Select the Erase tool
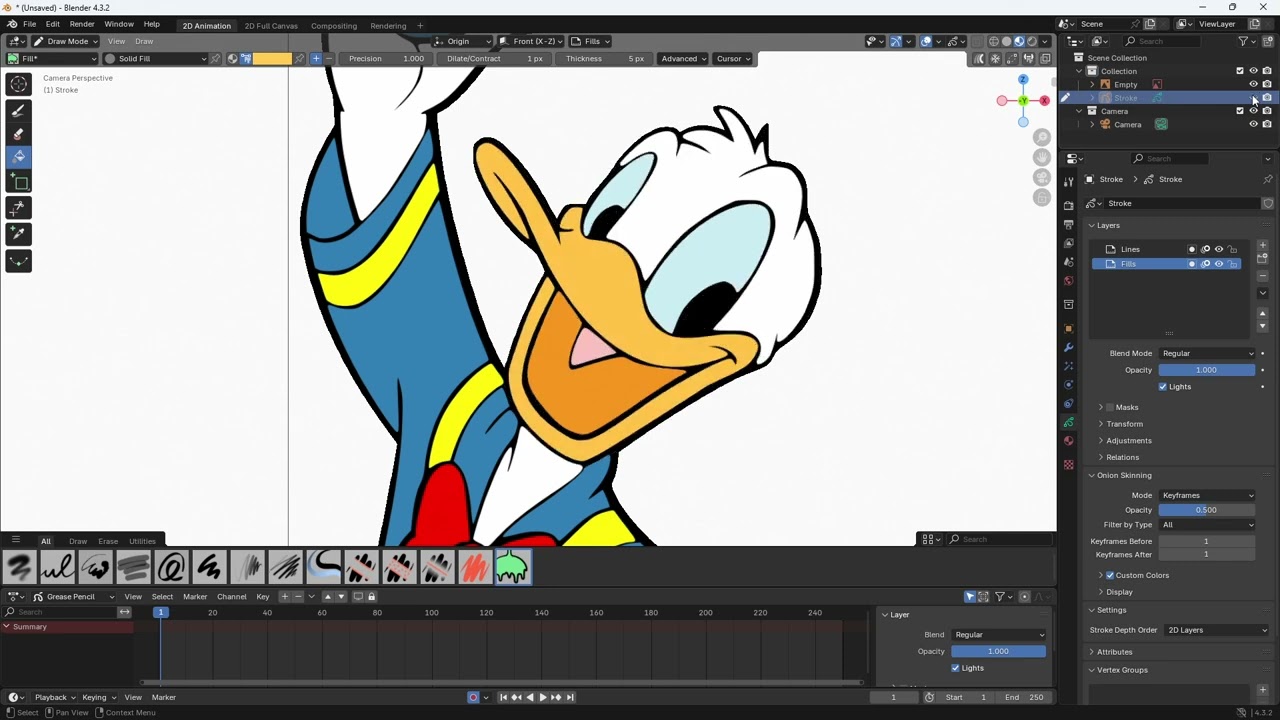The height and width of the screenshot is (720, 1280). coord(19,133)
